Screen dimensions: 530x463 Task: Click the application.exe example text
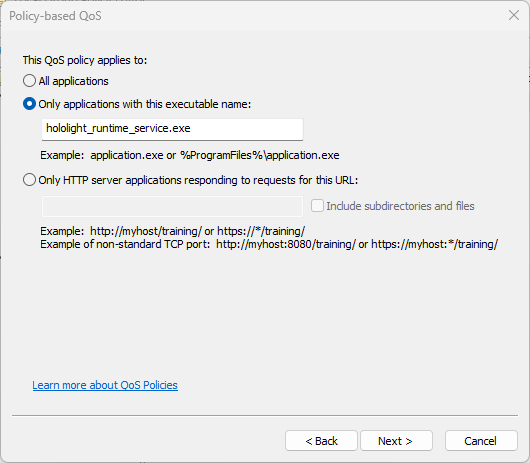[x=190, y=155]
